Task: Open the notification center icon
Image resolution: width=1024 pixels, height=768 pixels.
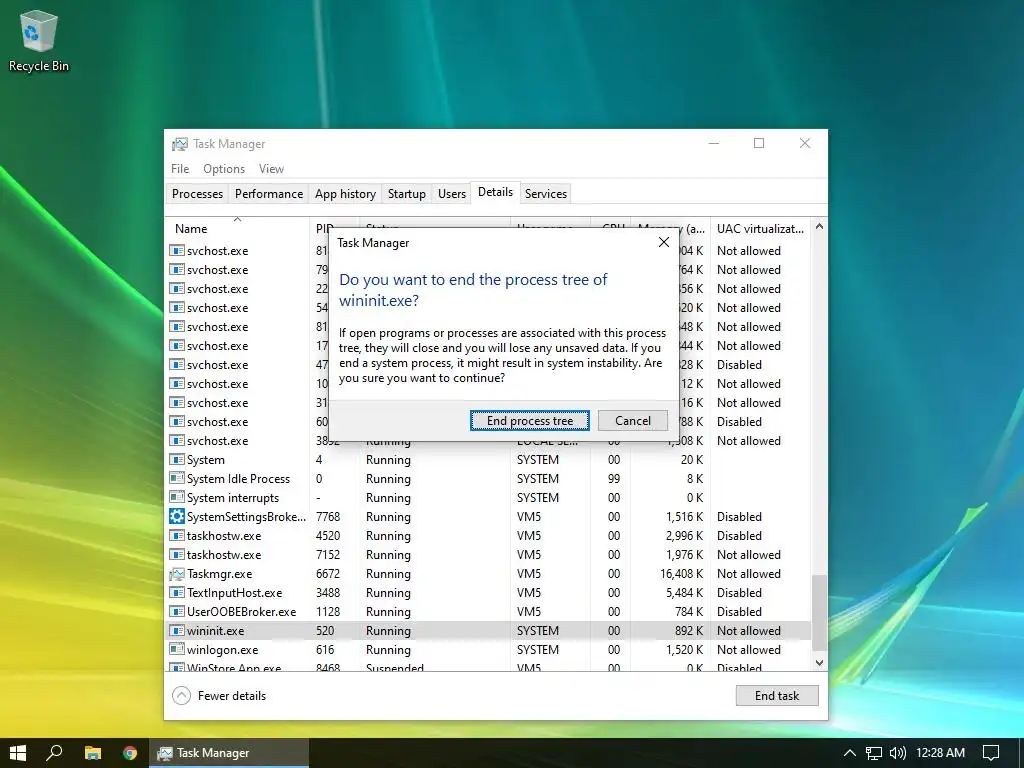Action: (991, 753)
